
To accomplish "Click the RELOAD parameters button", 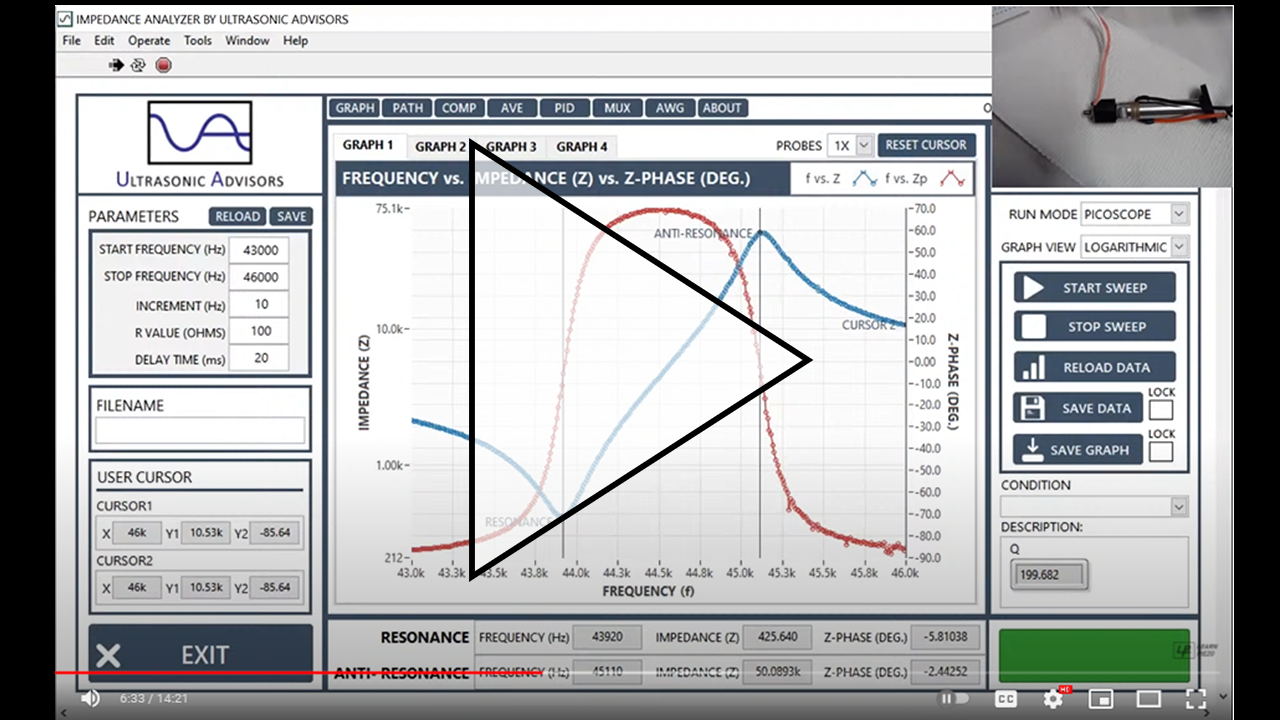I will 237,216.
